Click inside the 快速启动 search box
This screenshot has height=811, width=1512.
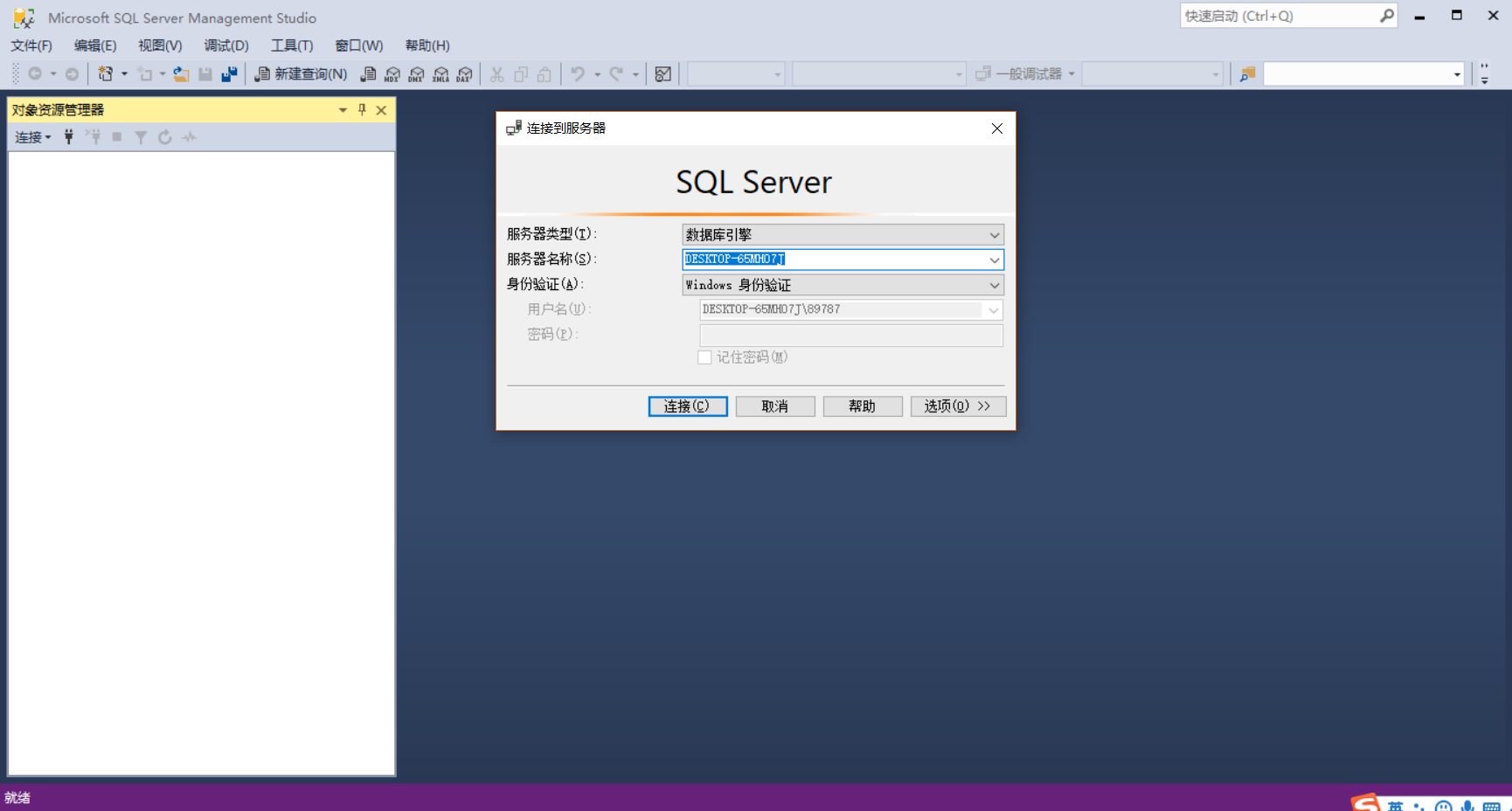click(x=1276, y=16)
